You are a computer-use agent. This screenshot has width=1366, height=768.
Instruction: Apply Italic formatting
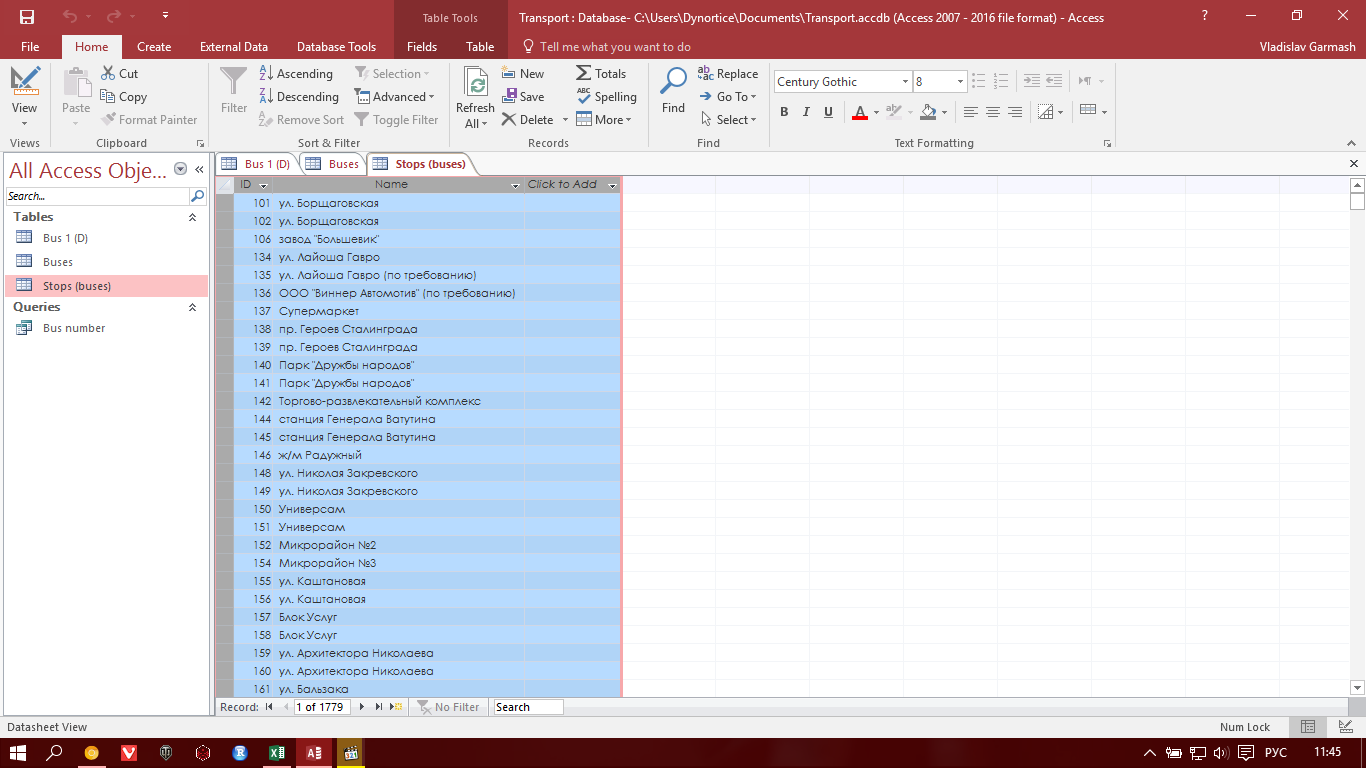806,112
